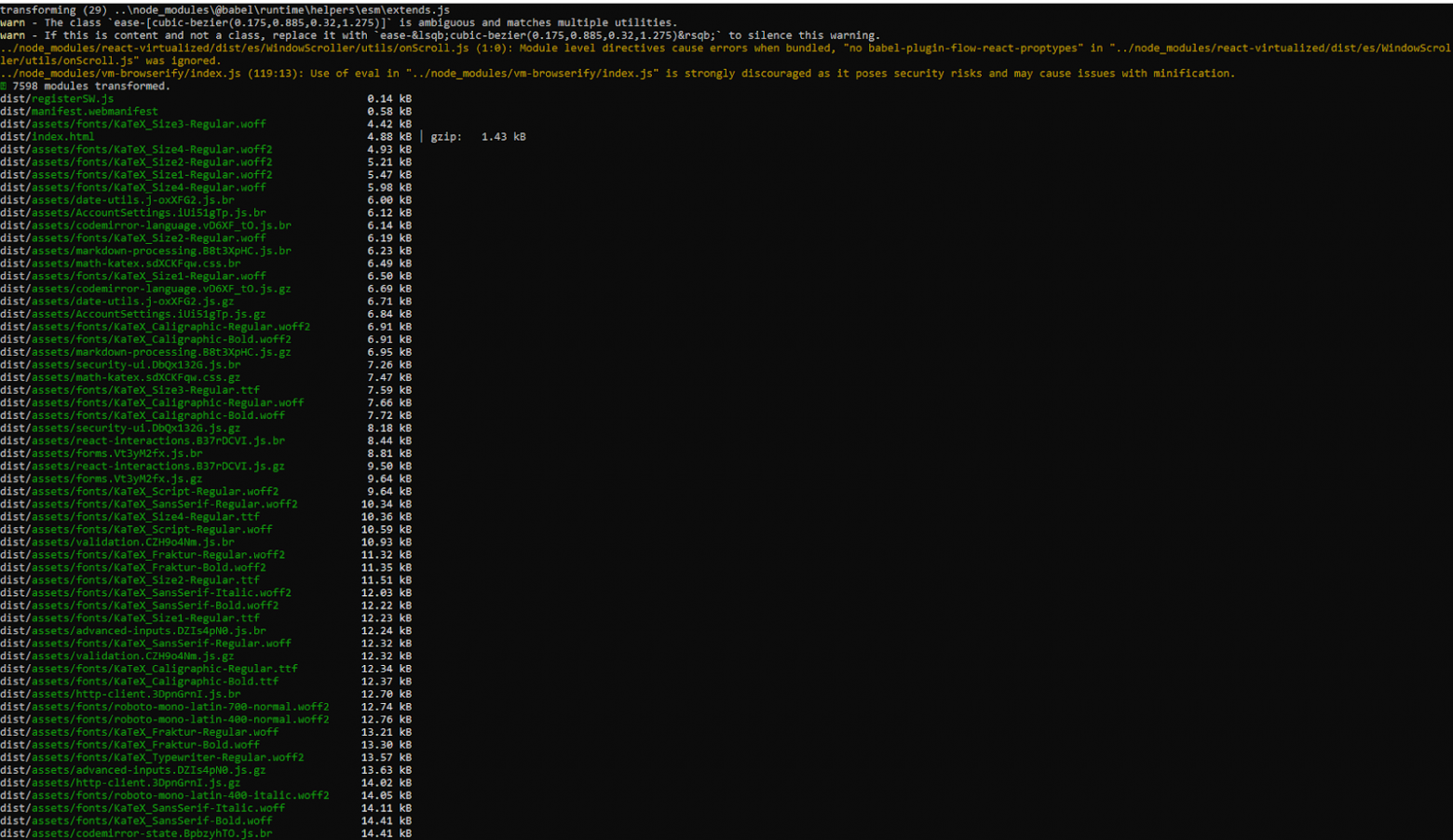Select the KaTeX_Script-Regular.woff2 entry
The image size is (1453, 840).
click(140, 492)
